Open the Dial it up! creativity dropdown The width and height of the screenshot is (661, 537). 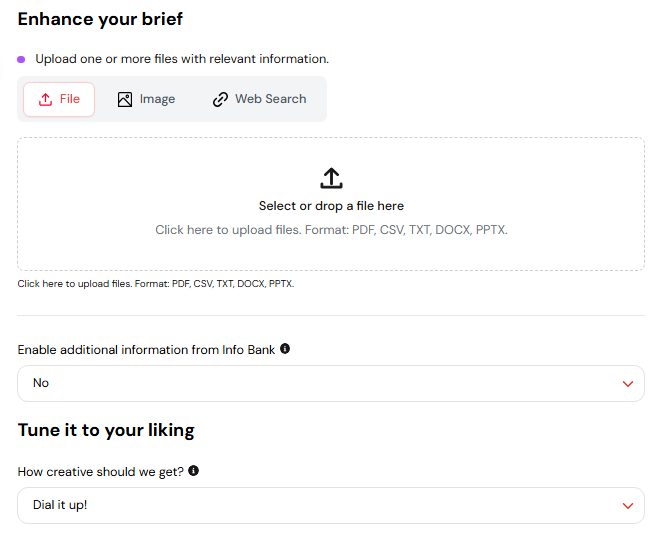pyautogui.click(x=331, y=505)
